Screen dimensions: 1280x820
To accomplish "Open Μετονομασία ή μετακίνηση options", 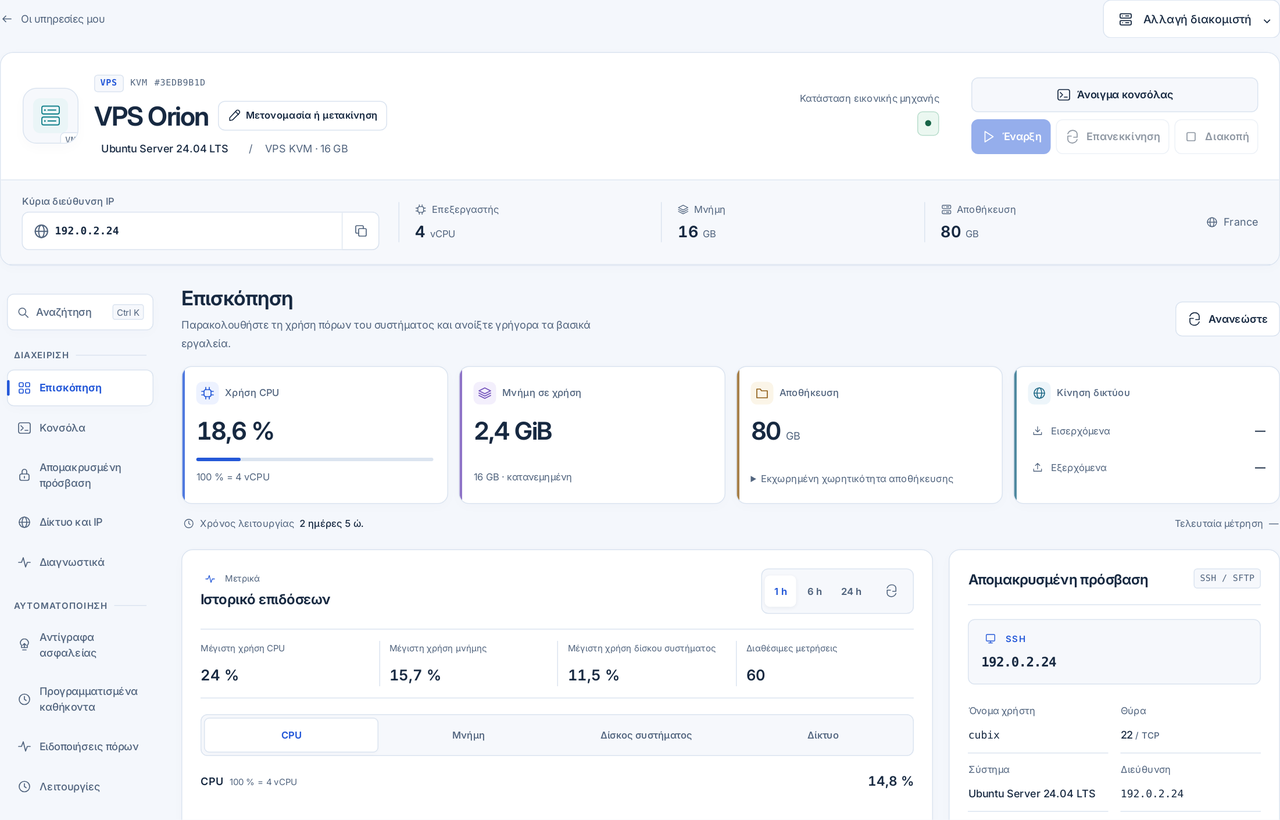I will [302, 115].
